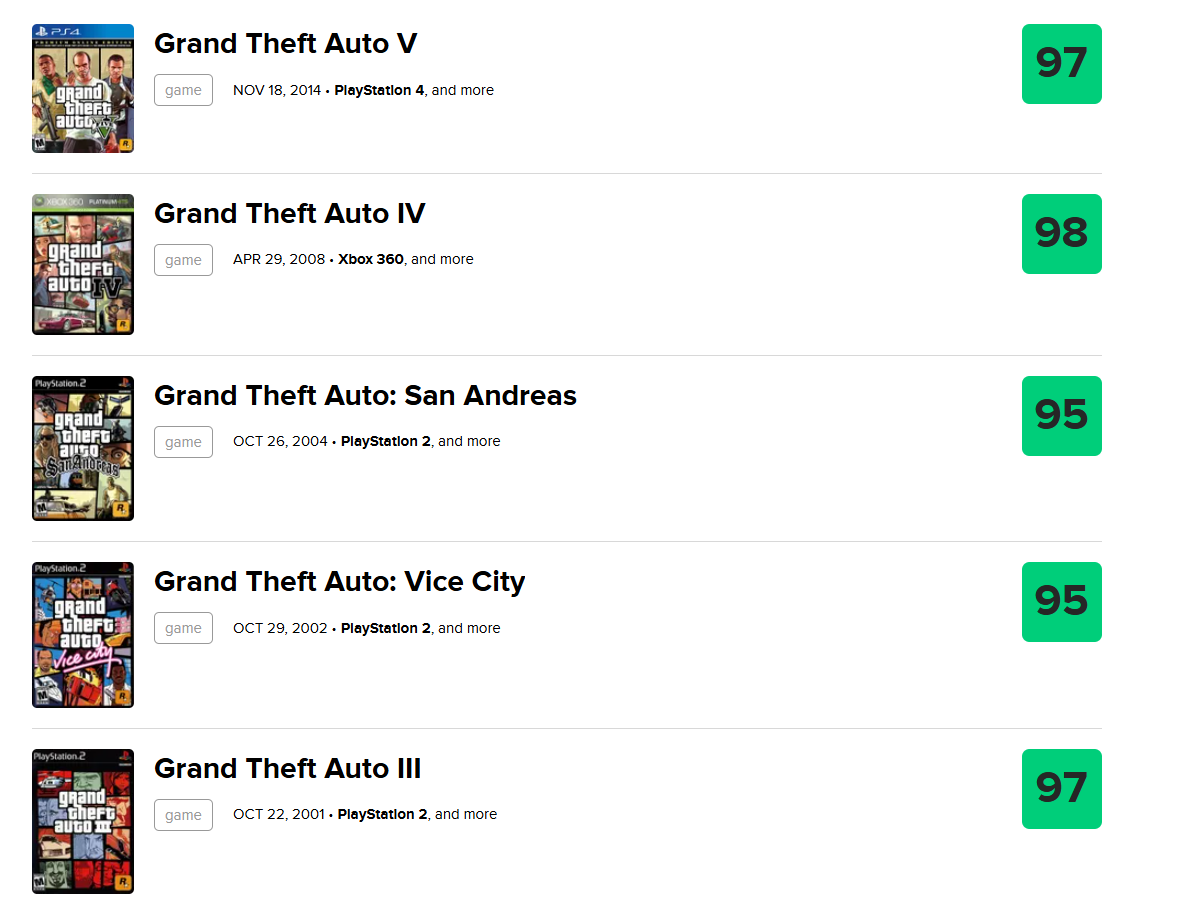Viewport: 1202px width, 897px height.
Task: Click the 95 score badge for San Andreas
Action: 1062,416
